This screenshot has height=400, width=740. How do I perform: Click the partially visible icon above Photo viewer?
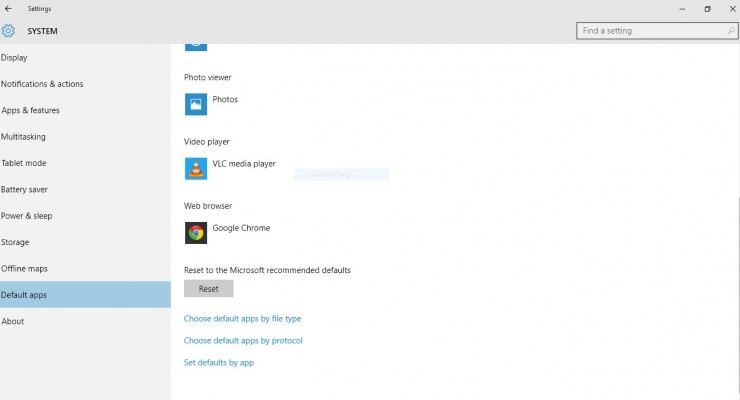tap(196, 45)
